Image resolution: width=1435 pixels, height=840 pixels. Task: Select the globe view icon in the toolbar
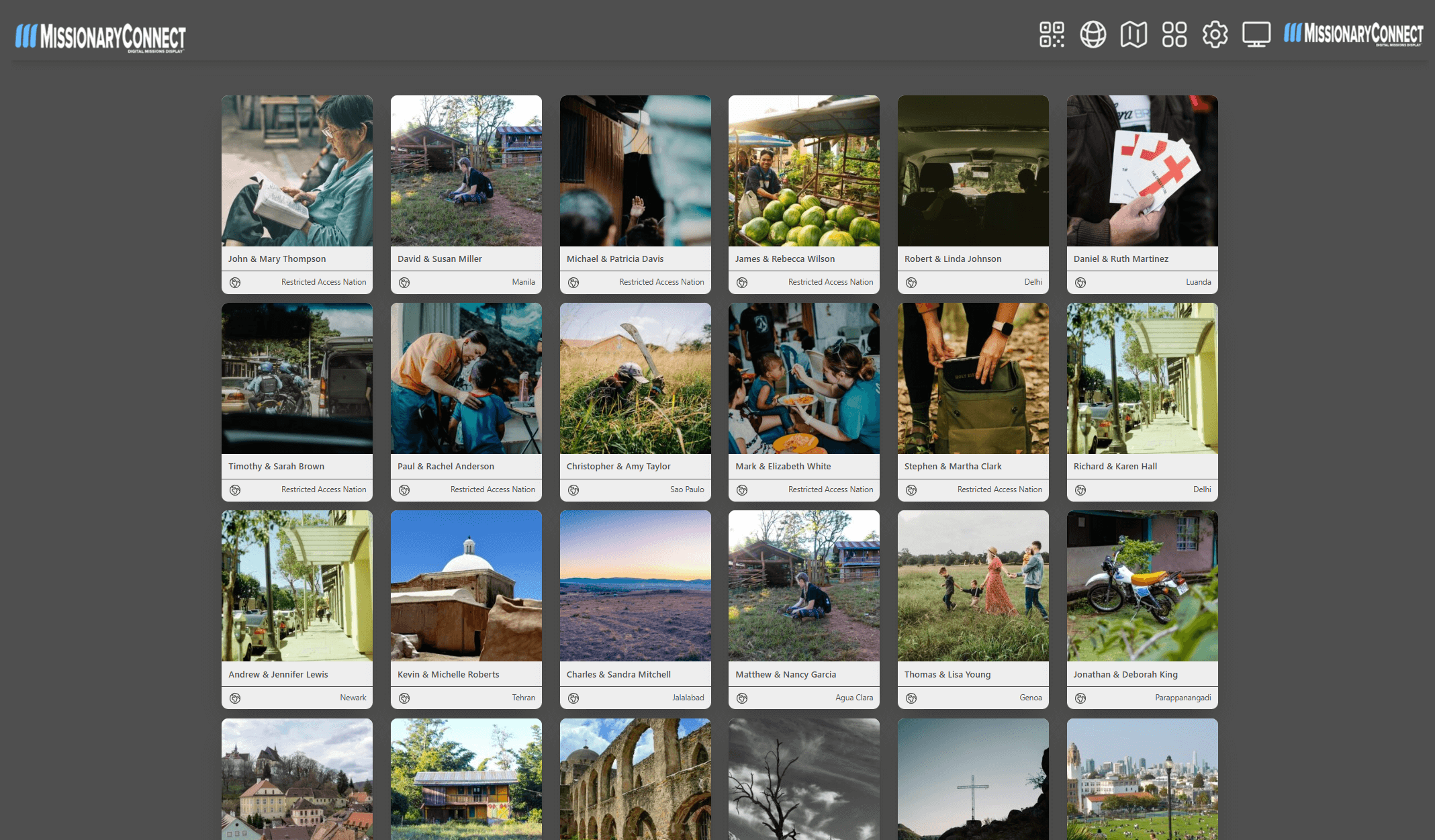tap(1093, 34)
